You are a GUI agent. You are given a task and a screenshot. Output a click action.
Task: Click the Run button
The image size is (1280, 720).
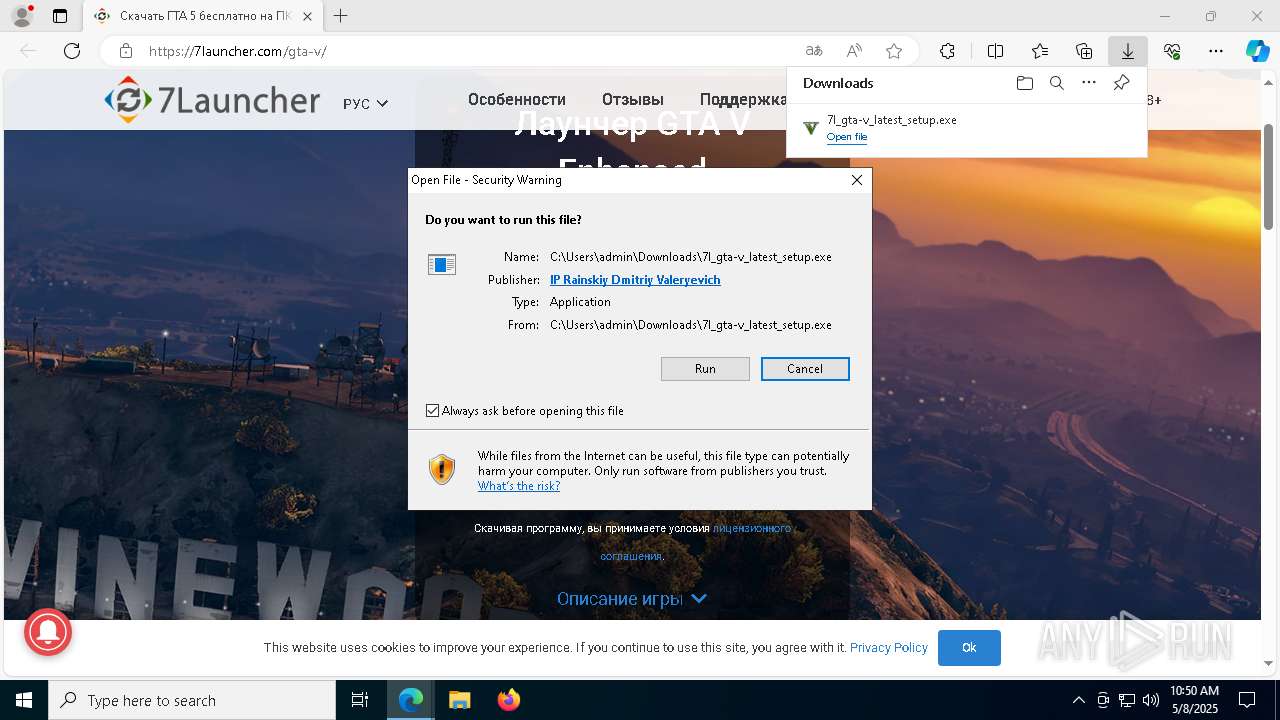pos(705,369)
